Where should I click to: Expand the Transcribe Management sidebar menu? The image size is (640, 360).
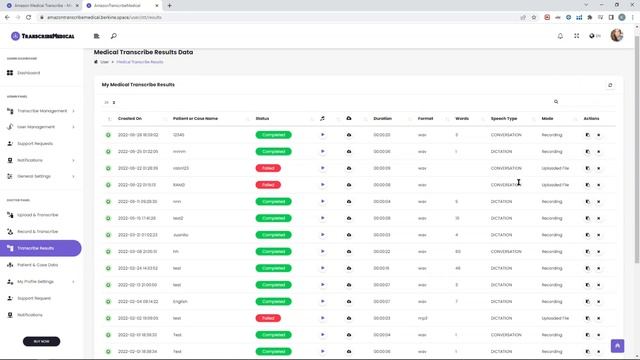41,111
